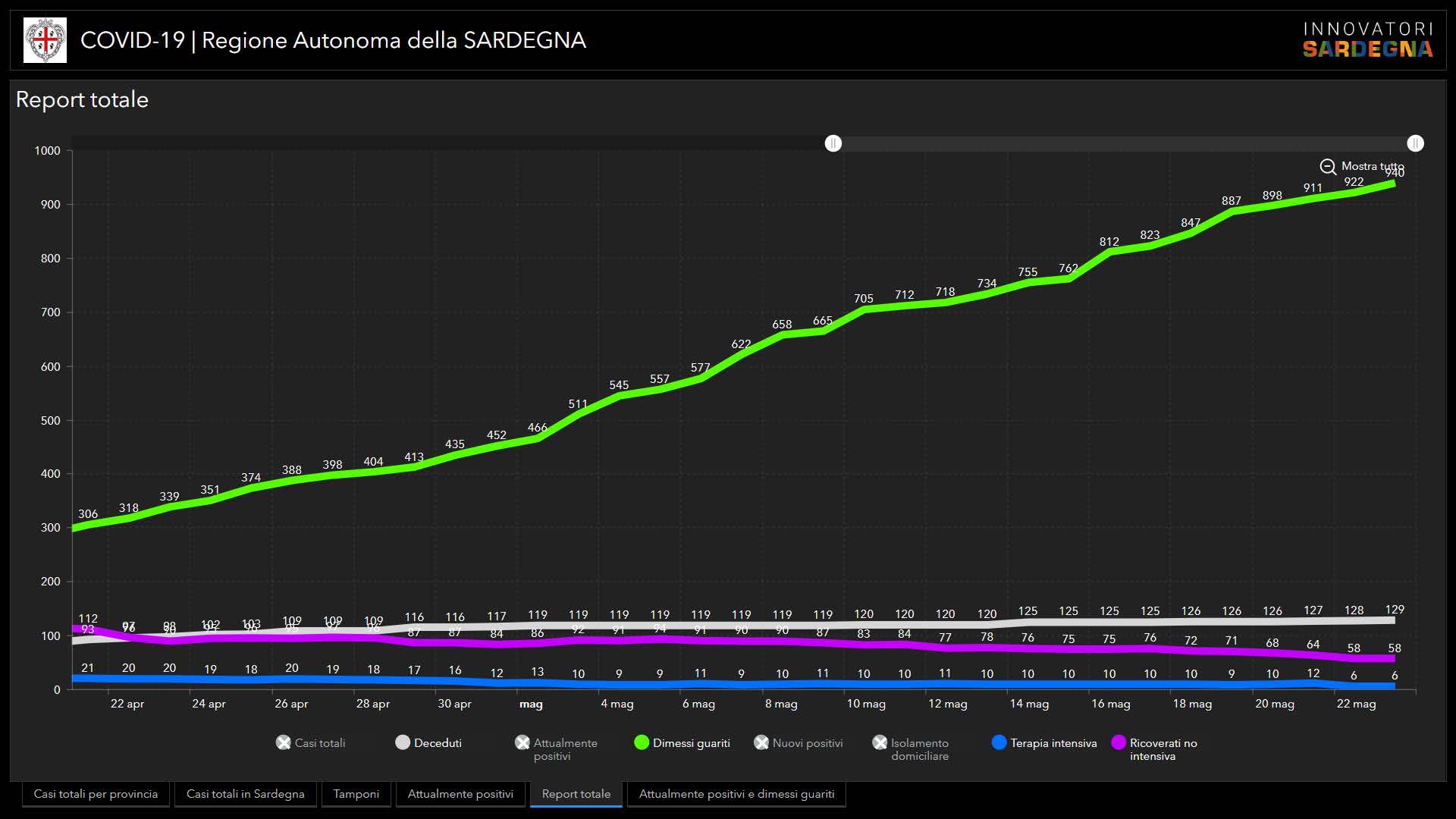This screenshot has width=1456, height=819.
Task: Click the Mostra tutto zoom-out magnifier icon
Action: [1327, 167]
